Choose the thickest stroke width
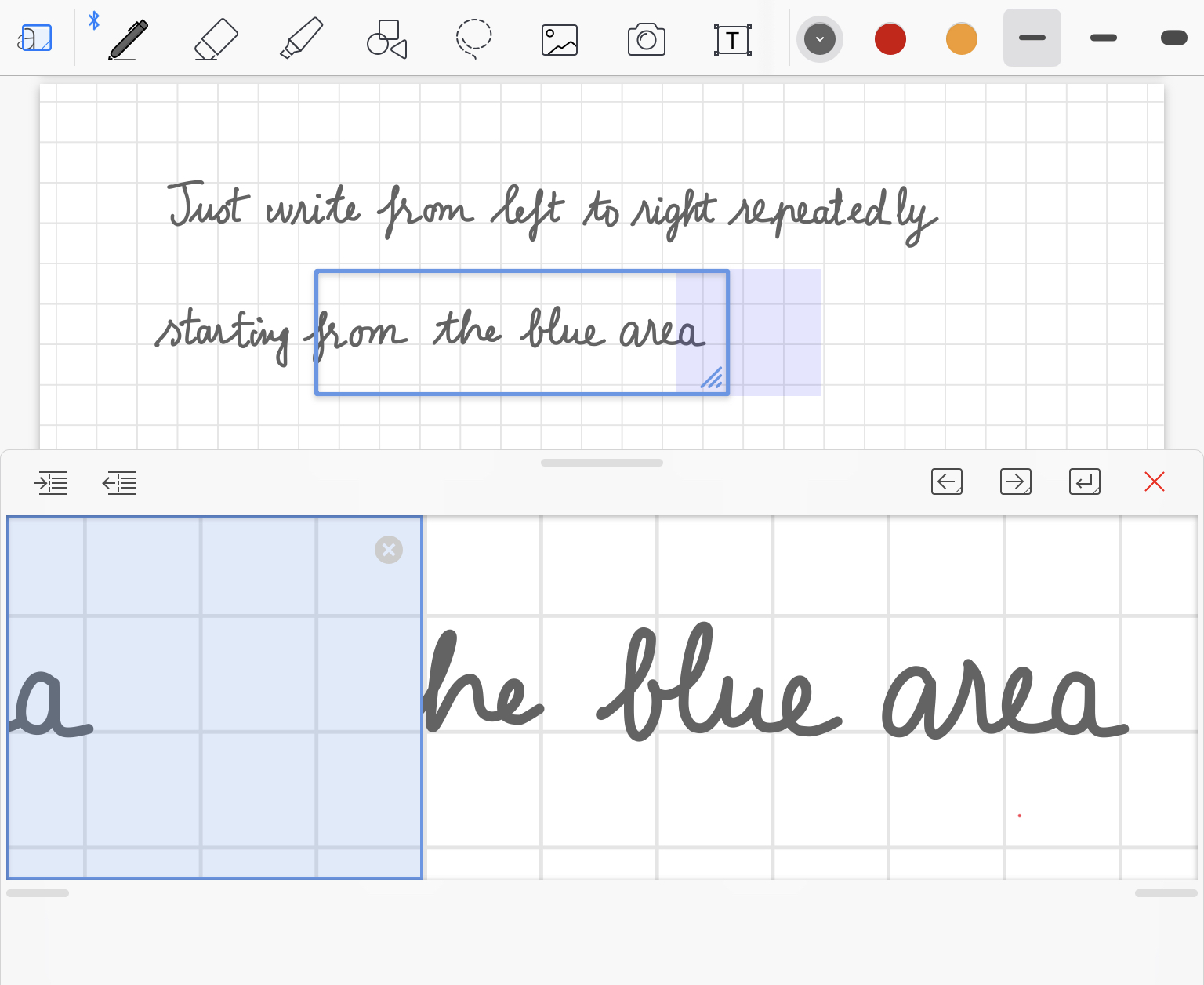The image size is (1204, 985). point(1173,38)
